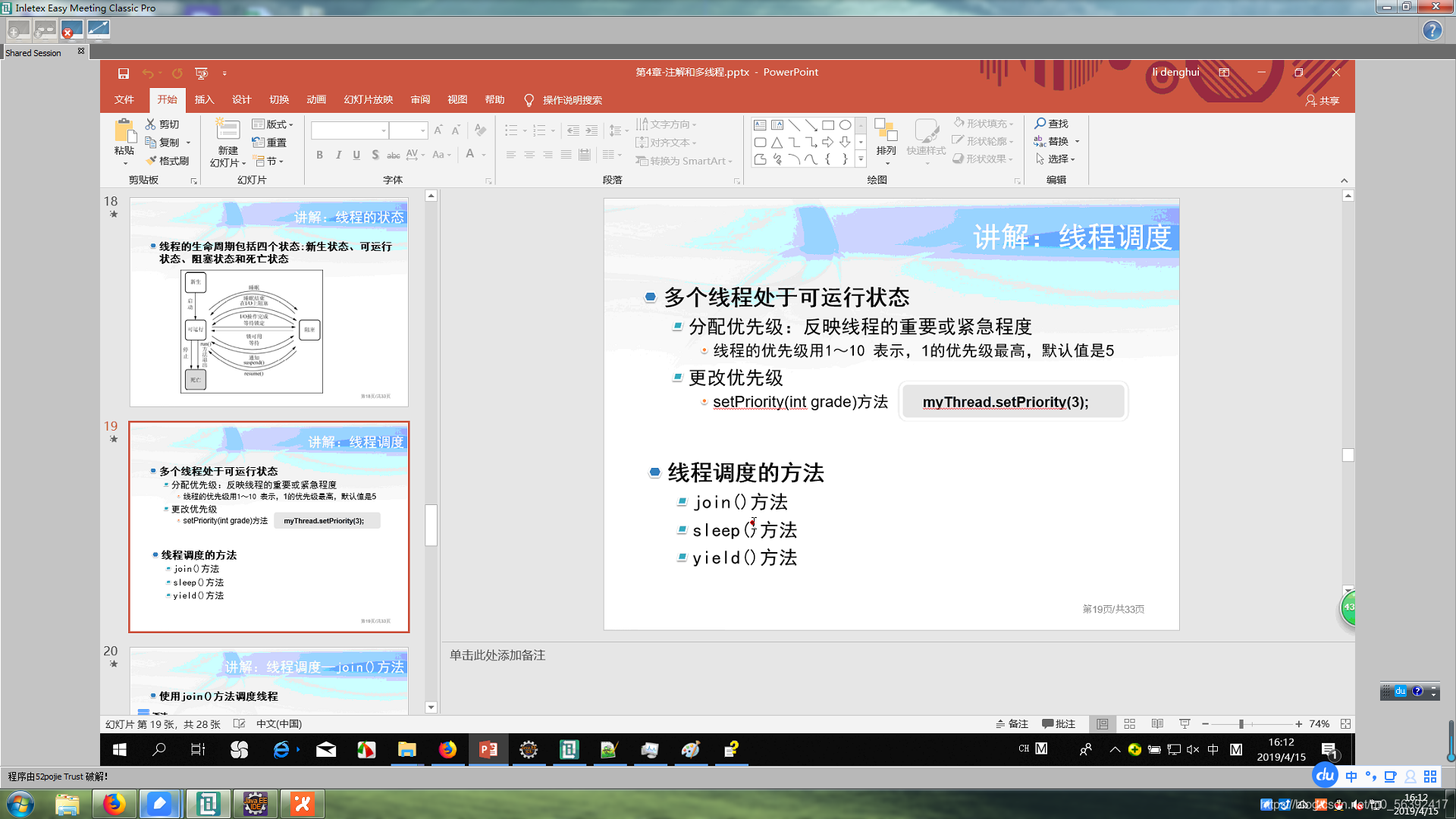Viewport: 1456px width, 819px height.
Task: Click the Find magnifier icon
Action: 1040,123
